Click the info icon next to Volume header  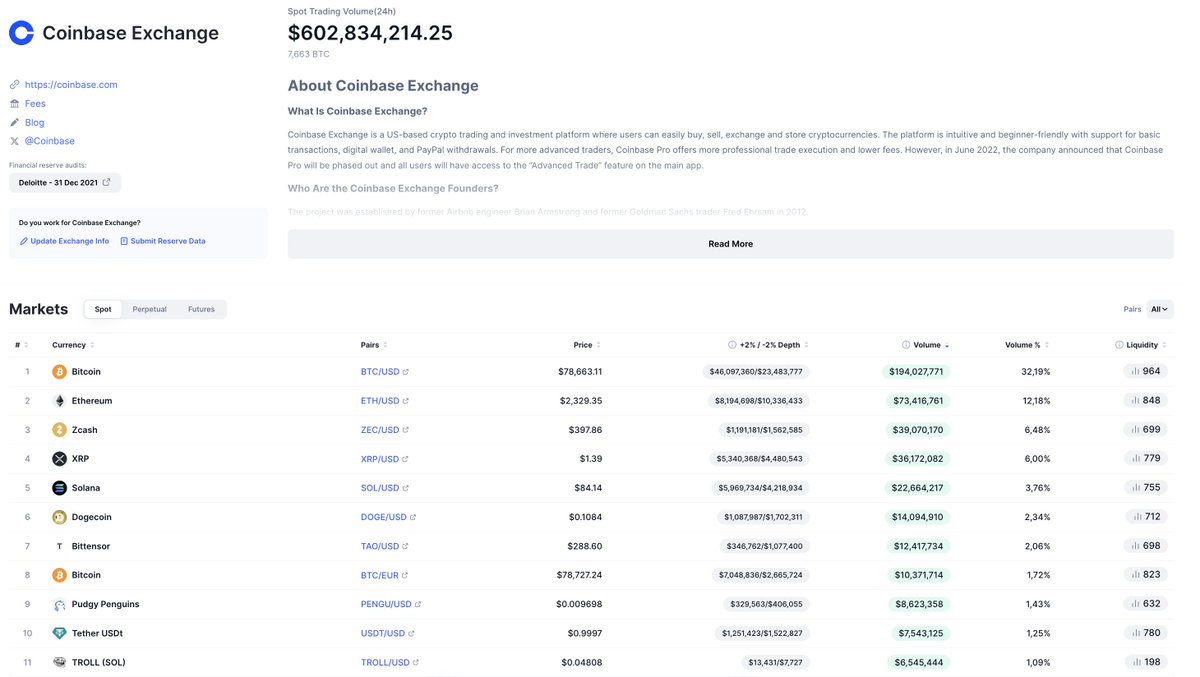[906, 345]
